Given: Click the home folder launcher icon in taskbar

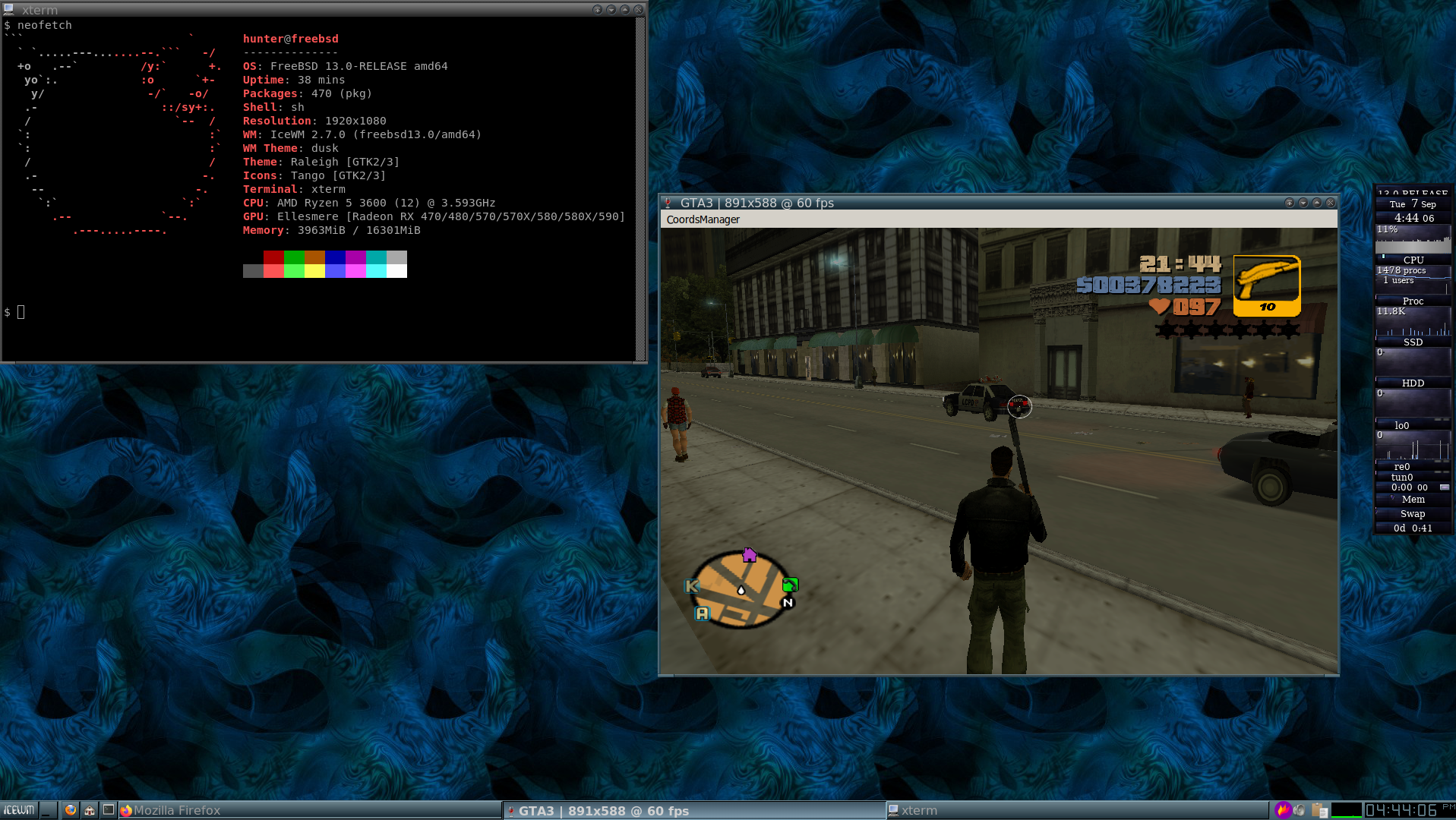Looking at the screenshot, I should click(x=90, y=810).
